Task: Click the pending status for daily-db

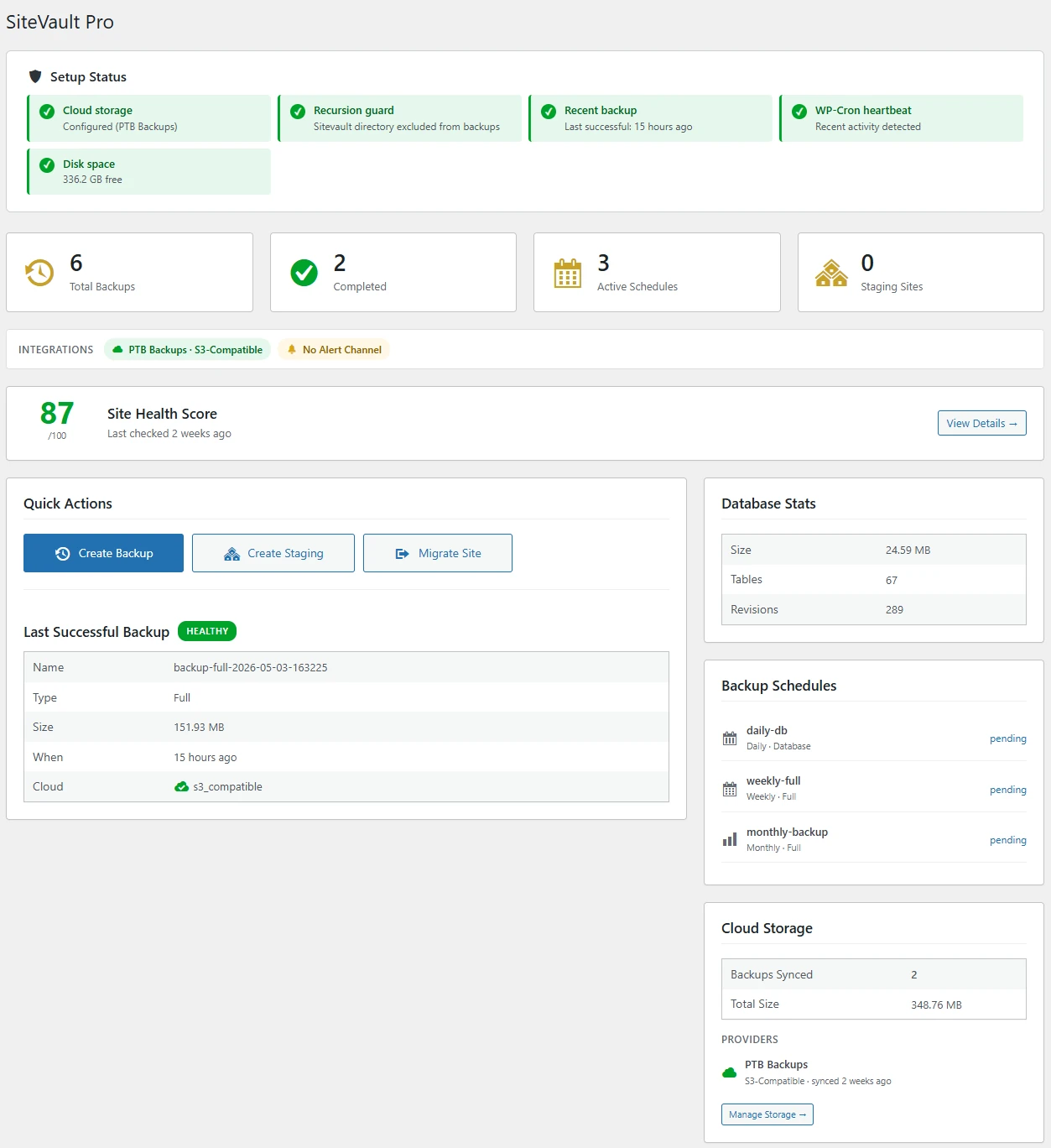Action: (x=1007, y=738)
